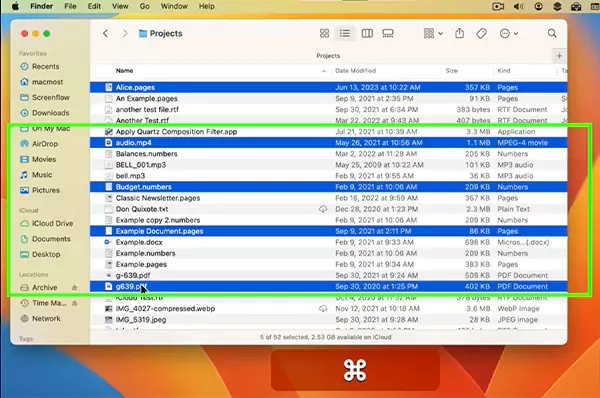The width and height of the screenshot is (600, 398).
Task: Open the Finder menu
Action: click(41, 7)
